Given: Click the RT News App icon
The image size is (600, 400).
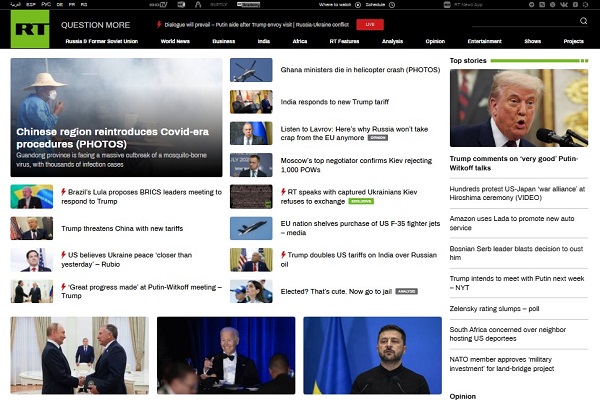Looking at the screenshot, I should pyautogui.click(x=447, y=5).
